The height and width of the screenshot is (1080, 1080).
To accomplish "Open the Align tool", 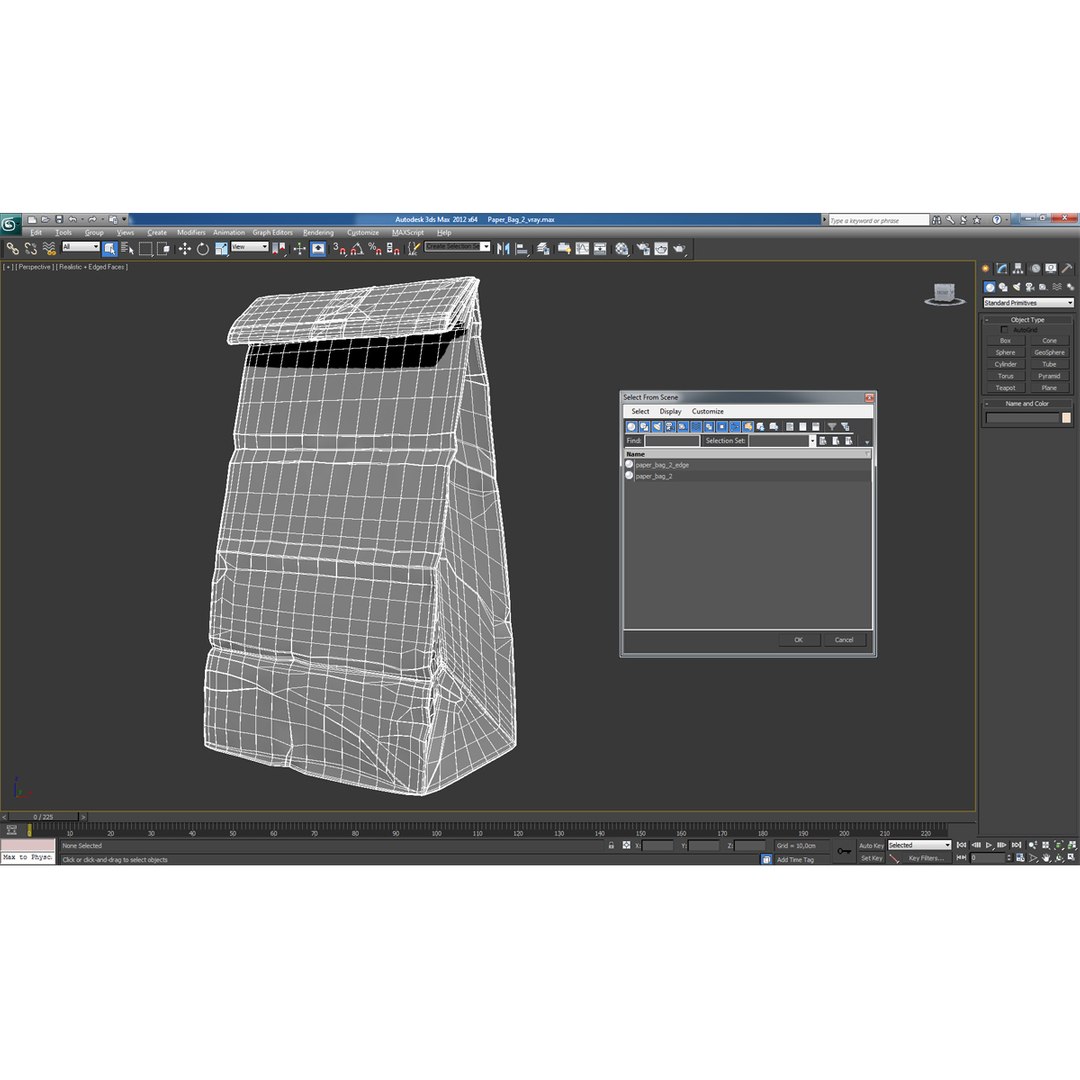I will point(521,249).
